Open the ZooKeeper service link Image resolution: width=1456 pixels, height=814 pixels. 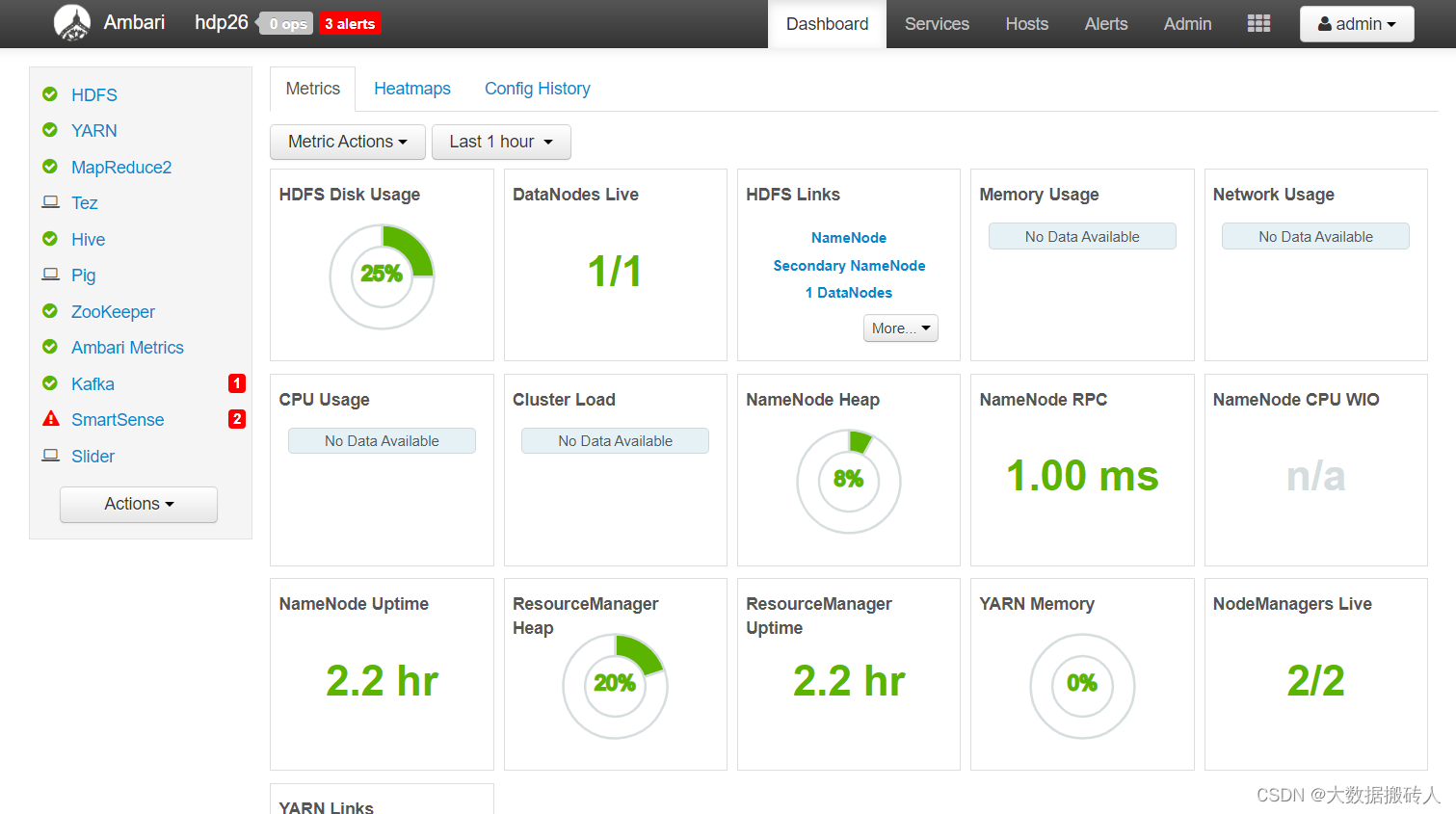pyautogui.click(x=113, y=312)
